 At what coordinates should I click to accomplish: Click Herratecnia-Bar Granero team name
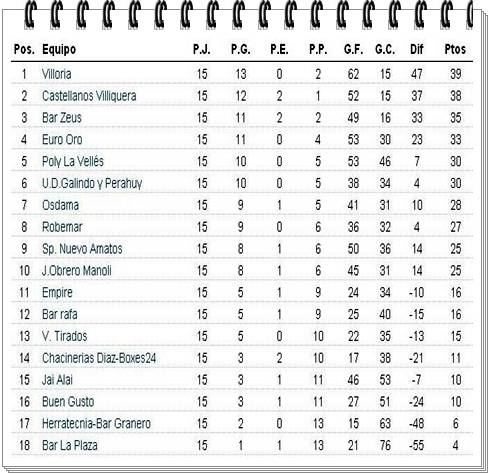coord(96,424)
